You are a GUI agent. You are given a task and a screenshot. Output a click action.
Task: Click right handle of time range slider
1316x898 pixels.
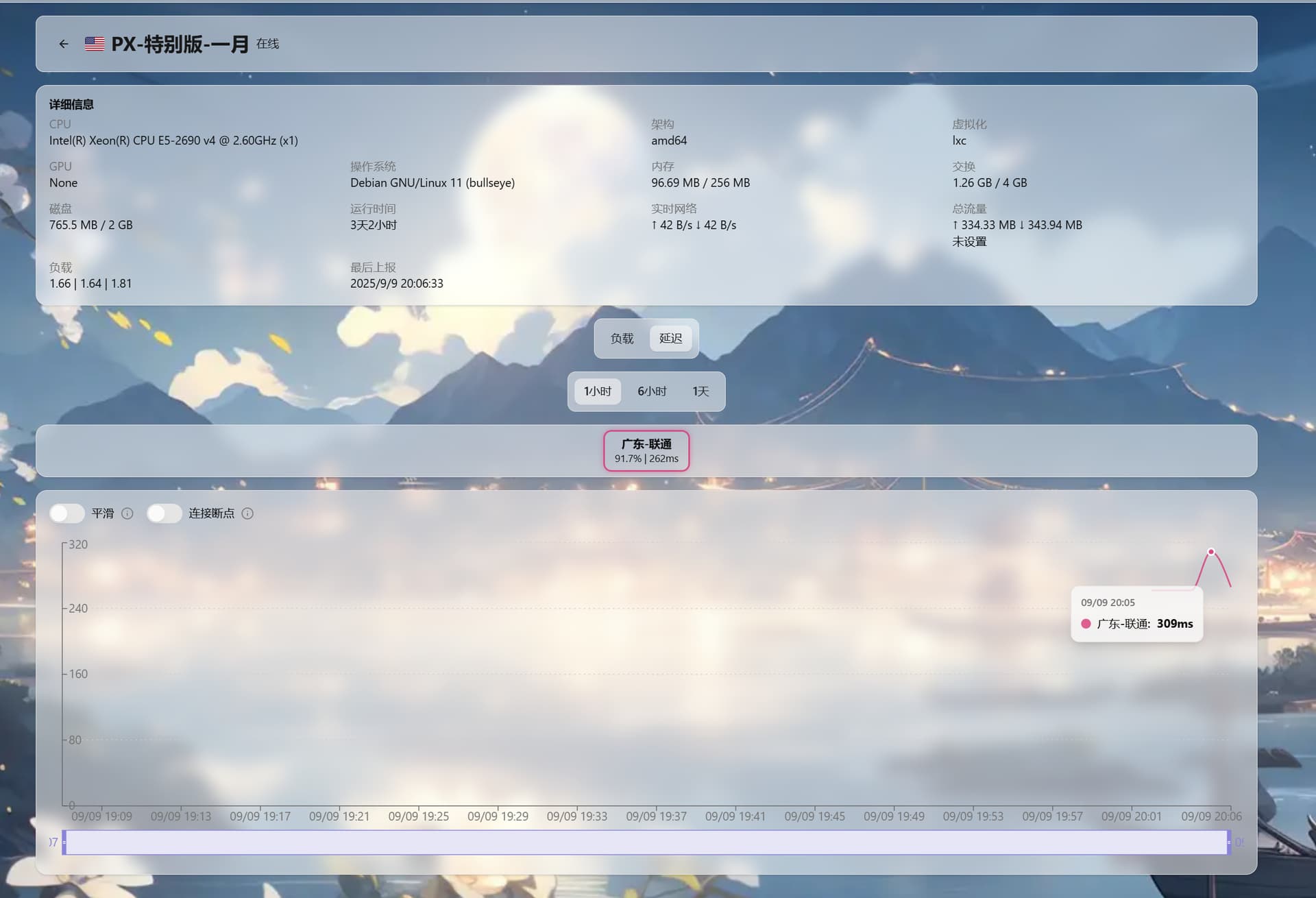tap(1229, 842)
